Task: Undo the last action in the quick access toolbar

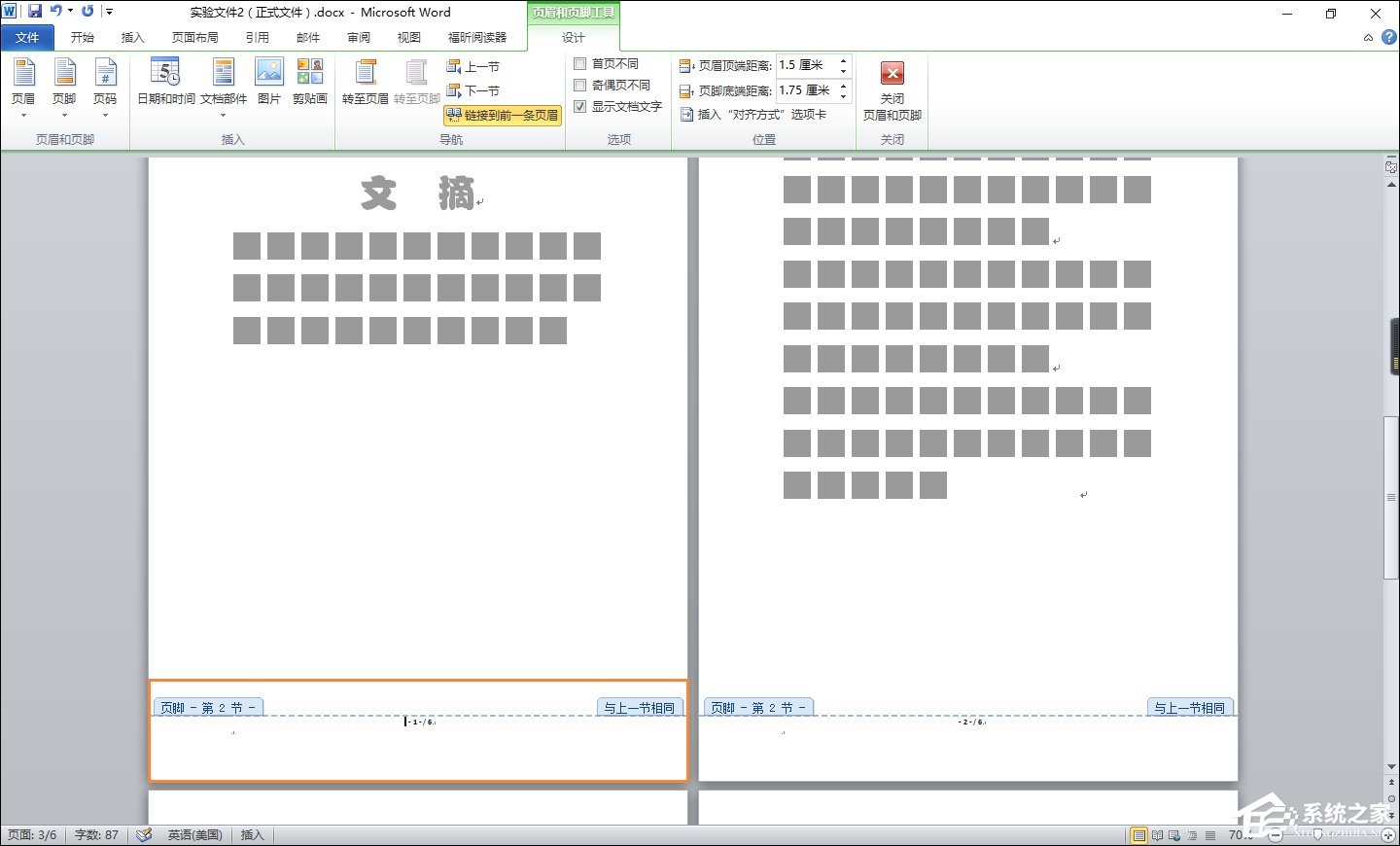Action: click(55, 12)
